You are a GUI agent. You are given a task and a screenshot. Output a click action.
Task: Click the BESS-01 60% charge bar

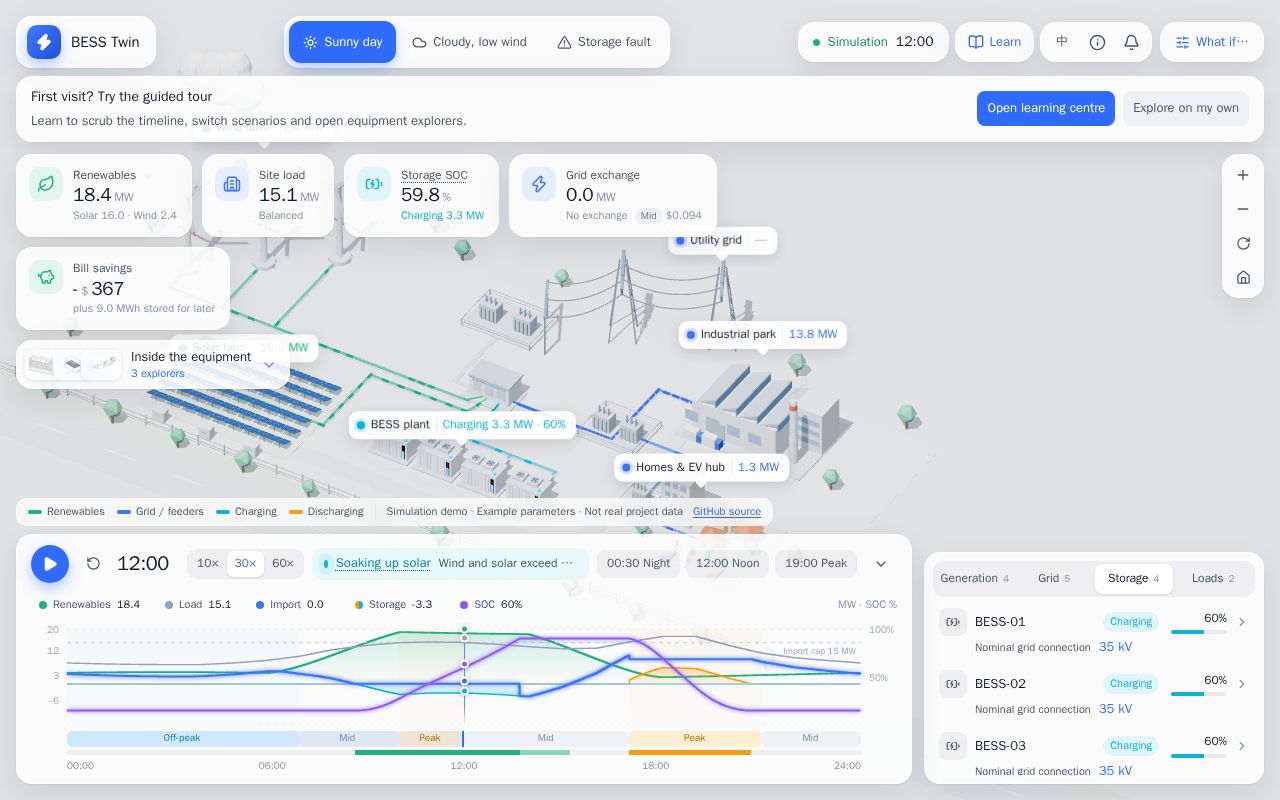1199,632
